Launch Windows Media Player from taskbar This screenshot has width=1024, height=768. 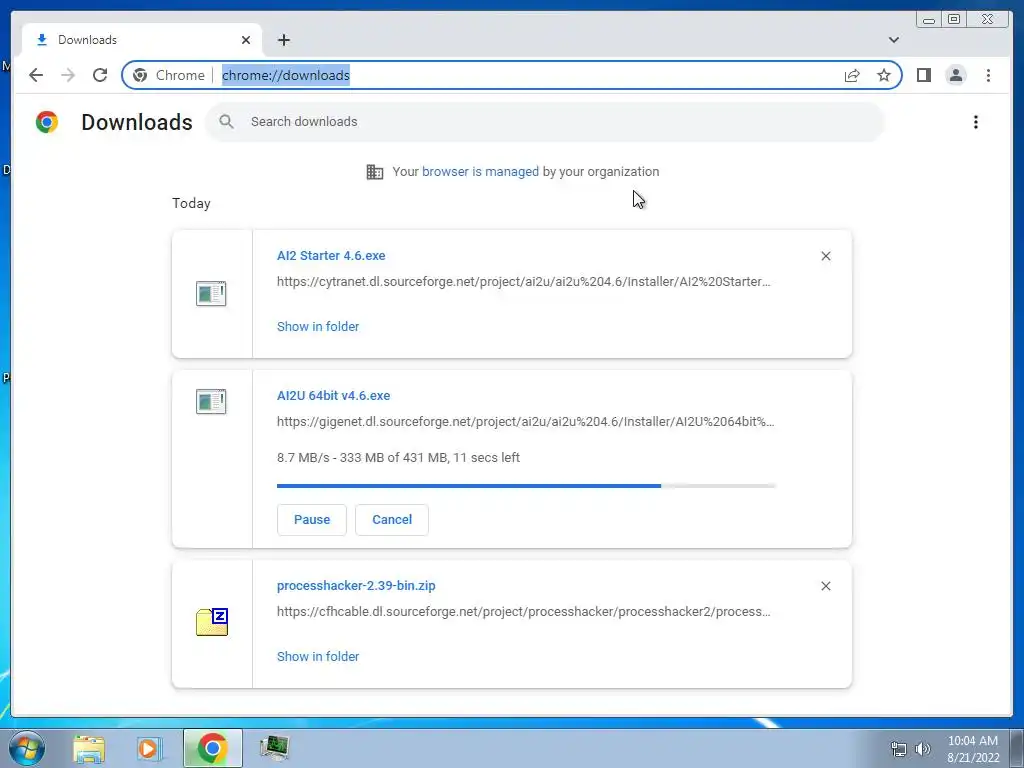coord(149,748)
